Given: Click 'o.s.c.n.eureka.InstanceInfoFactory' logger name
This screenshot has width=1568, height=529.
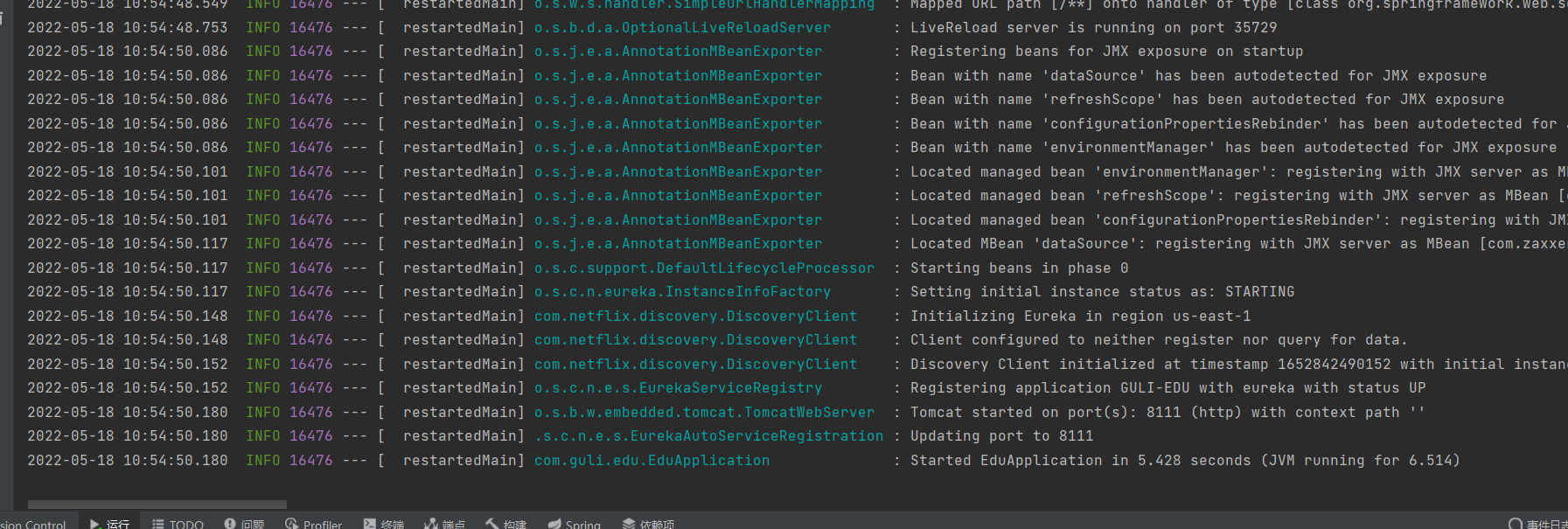Looking at the screenshot, I should pos(682,292).
